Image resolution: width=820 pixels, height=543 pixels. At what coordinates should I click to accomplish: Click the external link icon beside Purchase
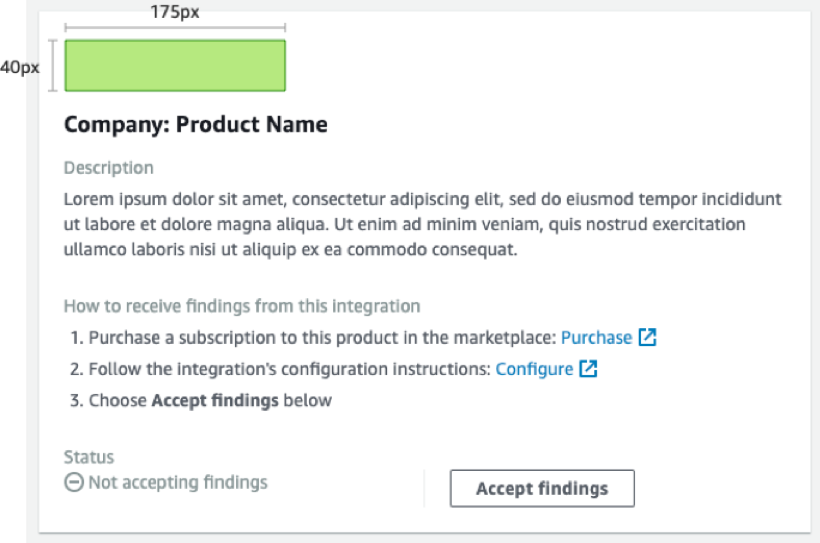coord(647,338)
